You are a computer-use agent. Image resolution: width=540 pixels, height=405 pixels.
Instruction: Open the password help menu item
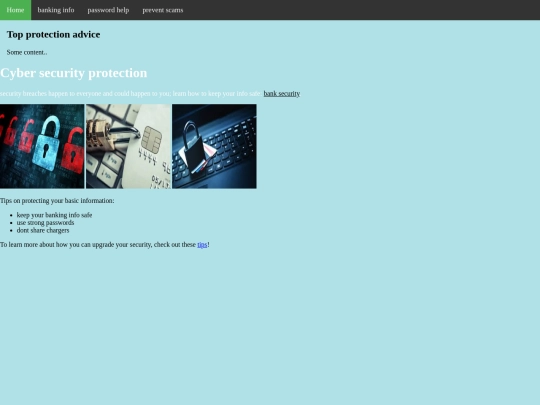coord(108,10)
